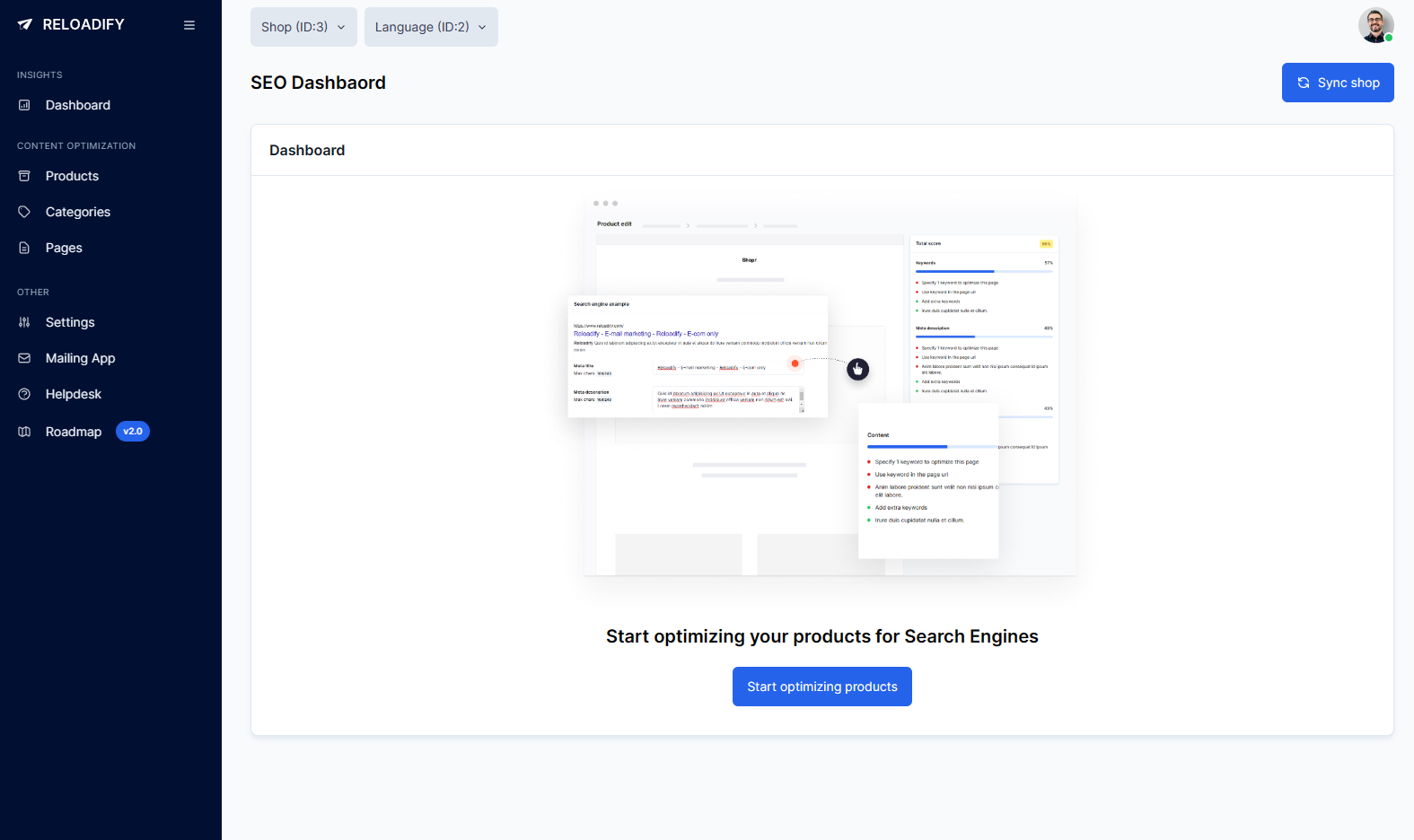
Task: Open Helpdesk in the sidebar
Action: click(x=74, y=394)
